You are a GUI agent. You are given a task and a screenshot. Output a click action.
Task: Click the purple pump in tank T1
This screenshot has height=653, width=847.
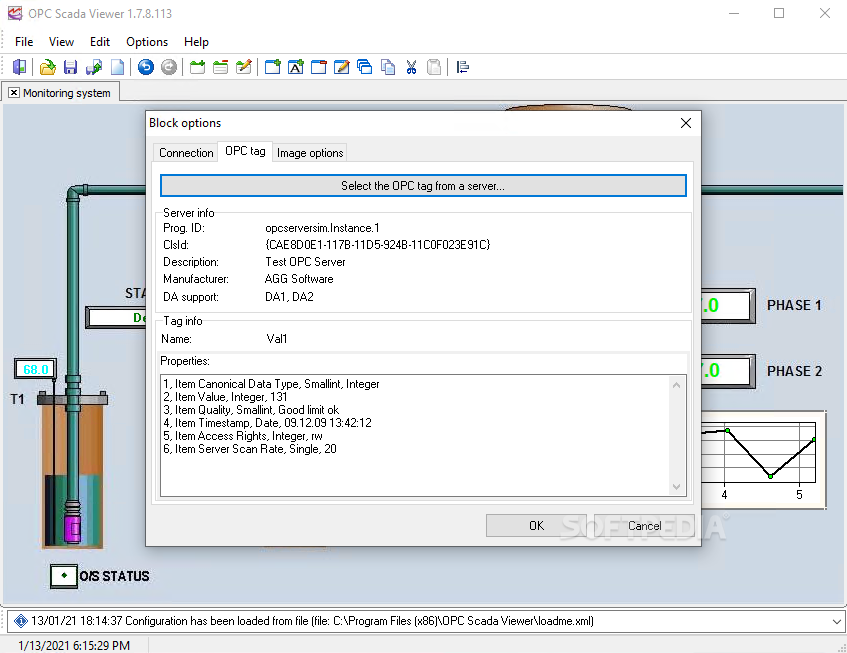coord(72,527)
